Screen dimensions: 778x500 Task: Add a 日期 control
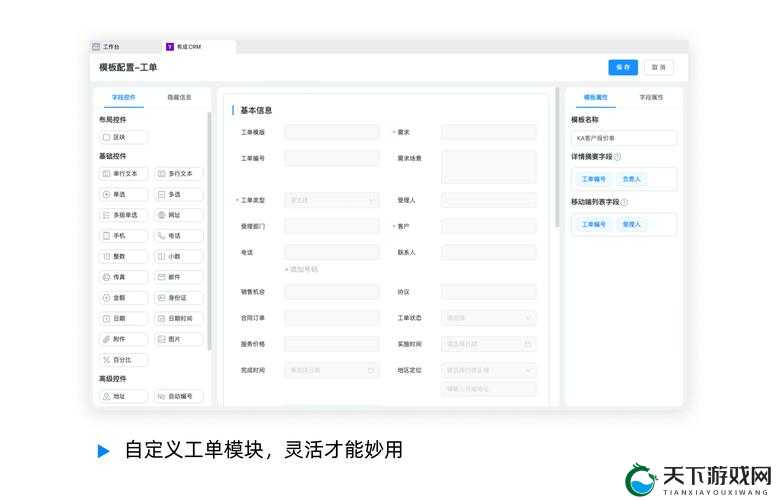(x=123, y=318)
